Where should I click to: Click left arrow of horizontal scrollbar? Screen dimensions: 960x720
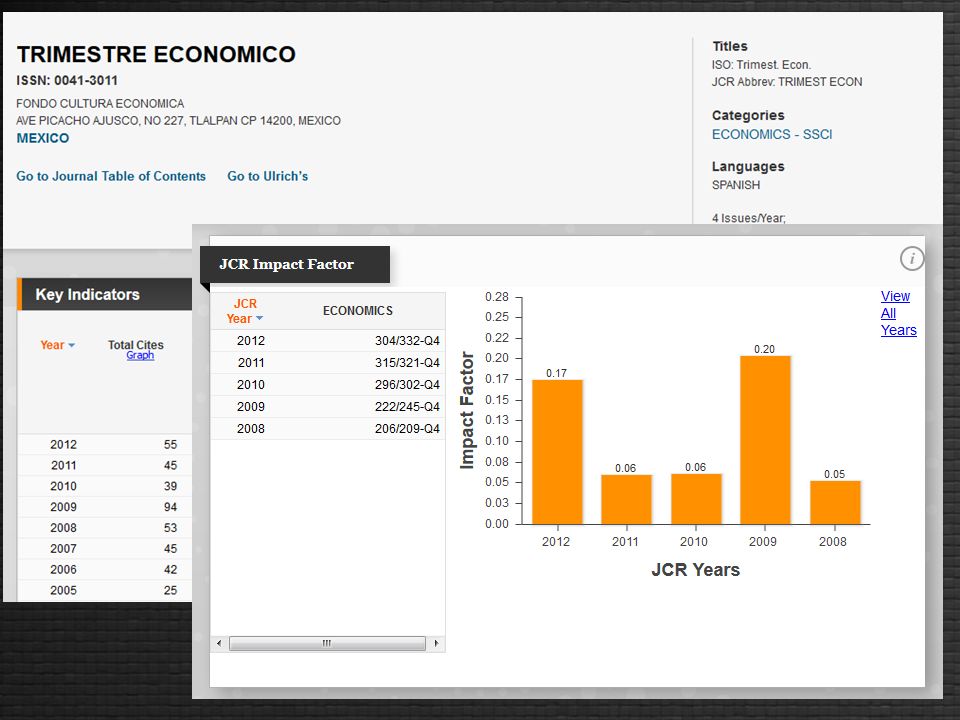pyautogui.click(x=219, y=643)
